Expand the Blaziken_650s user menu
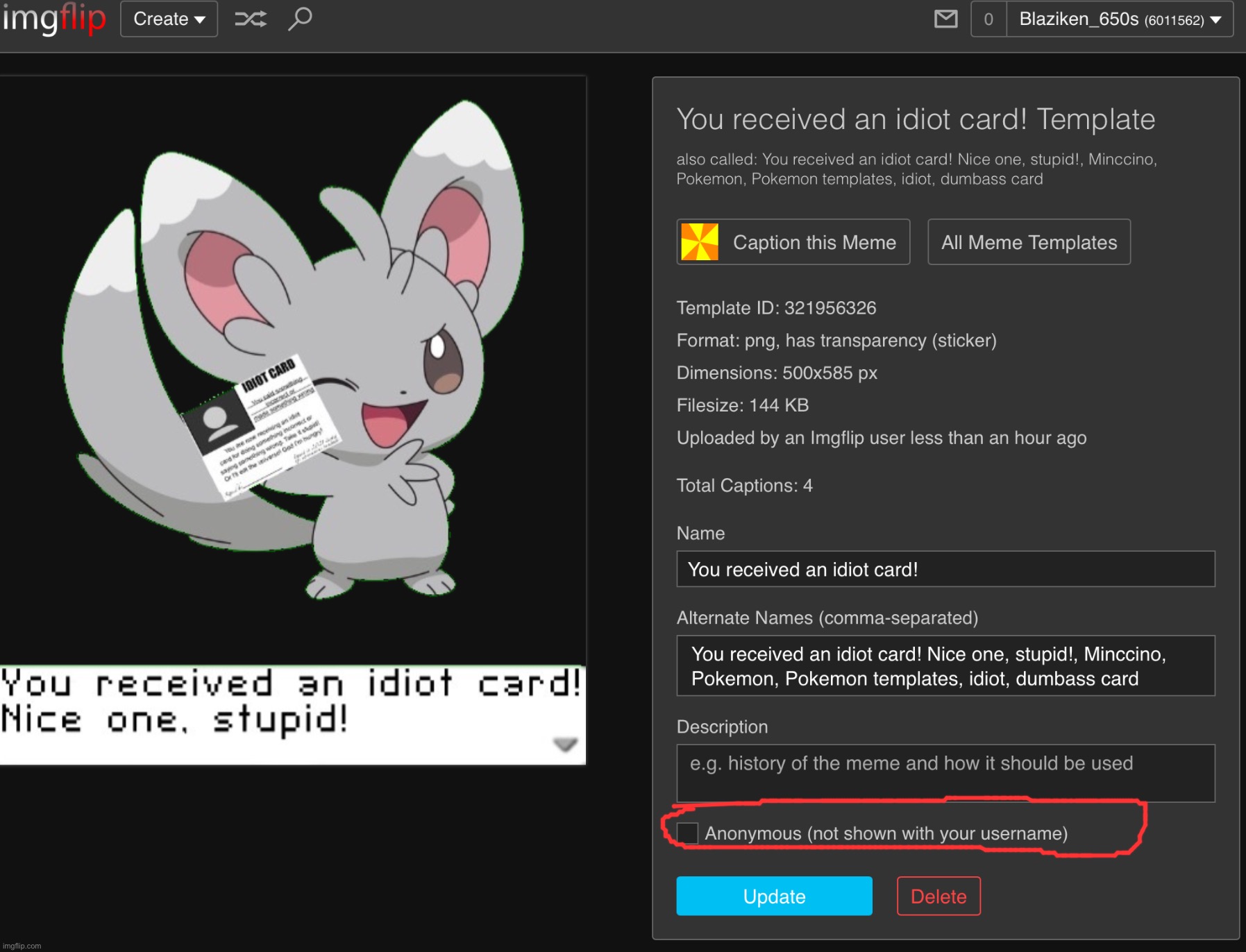The height and width of the screenshot is (952, 1246). pos(1120,19)
